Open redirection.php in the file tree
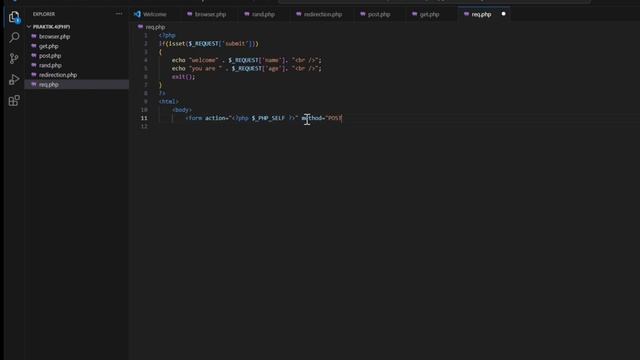Viewport: 640px width, 360px height. point(58,75)
